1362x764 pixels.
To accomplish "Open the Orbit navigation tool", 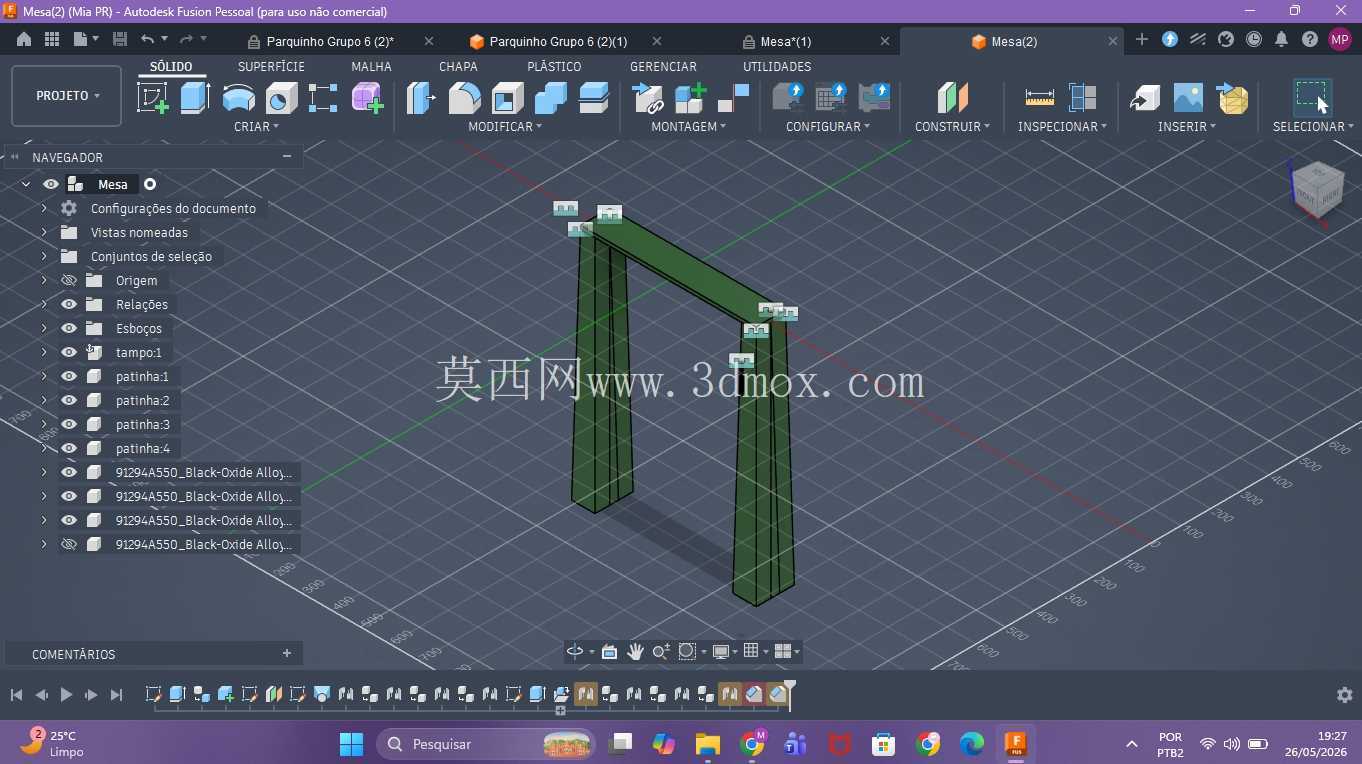I will [575, 651].
